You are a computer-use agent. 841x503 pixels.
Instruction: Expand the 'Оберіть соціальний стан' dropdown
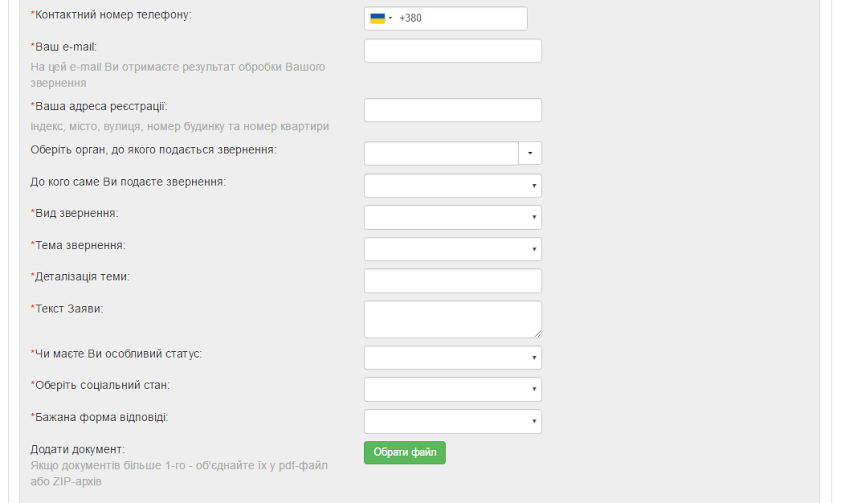[452, 389]
